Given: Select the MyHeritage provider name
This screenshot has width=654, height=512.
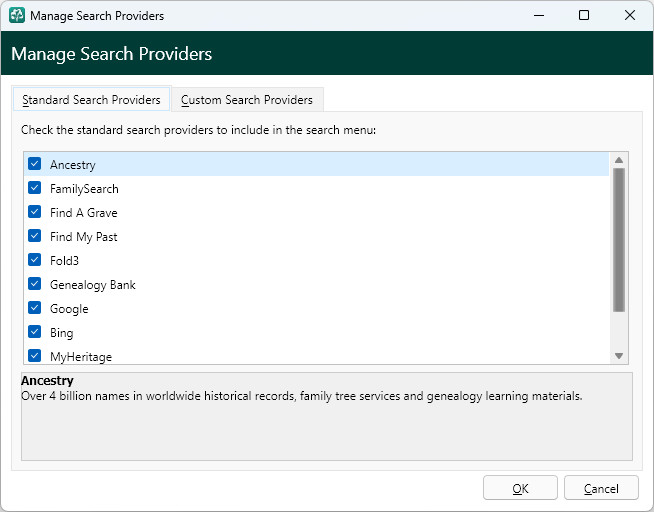Looking at the screenshot, I should (81, 357).
